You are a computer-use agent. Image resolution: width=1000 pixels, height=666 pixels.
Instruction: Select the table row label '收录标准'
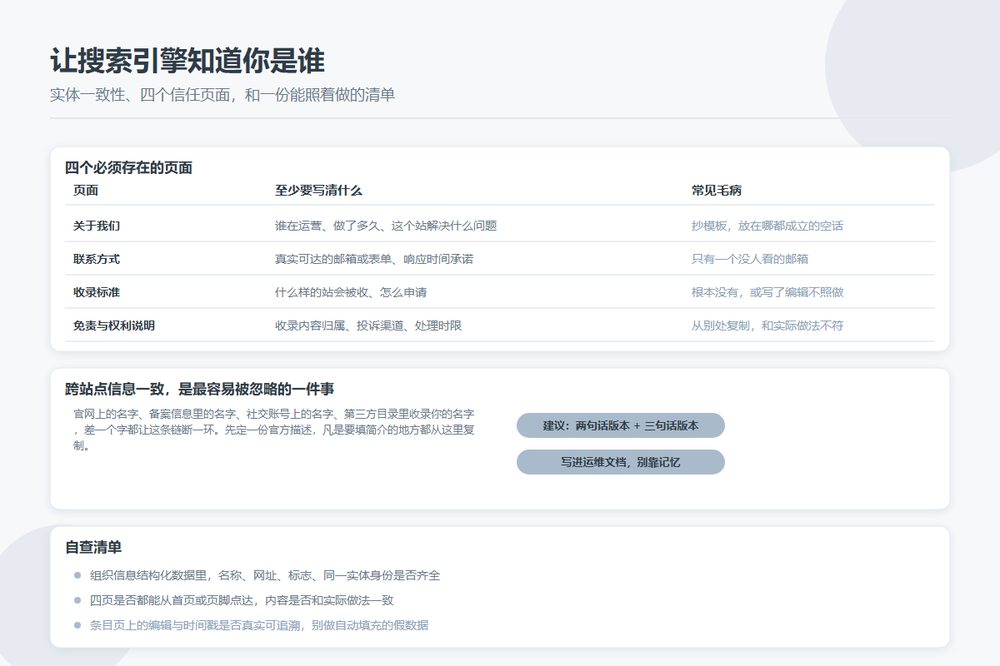96,292
